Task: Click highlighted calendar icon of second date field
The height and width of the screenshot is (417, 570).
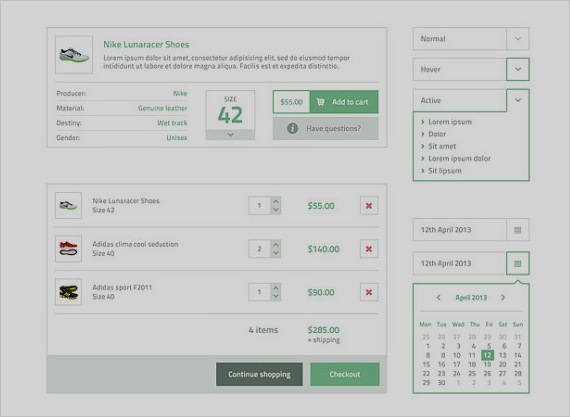Action: 518,263
